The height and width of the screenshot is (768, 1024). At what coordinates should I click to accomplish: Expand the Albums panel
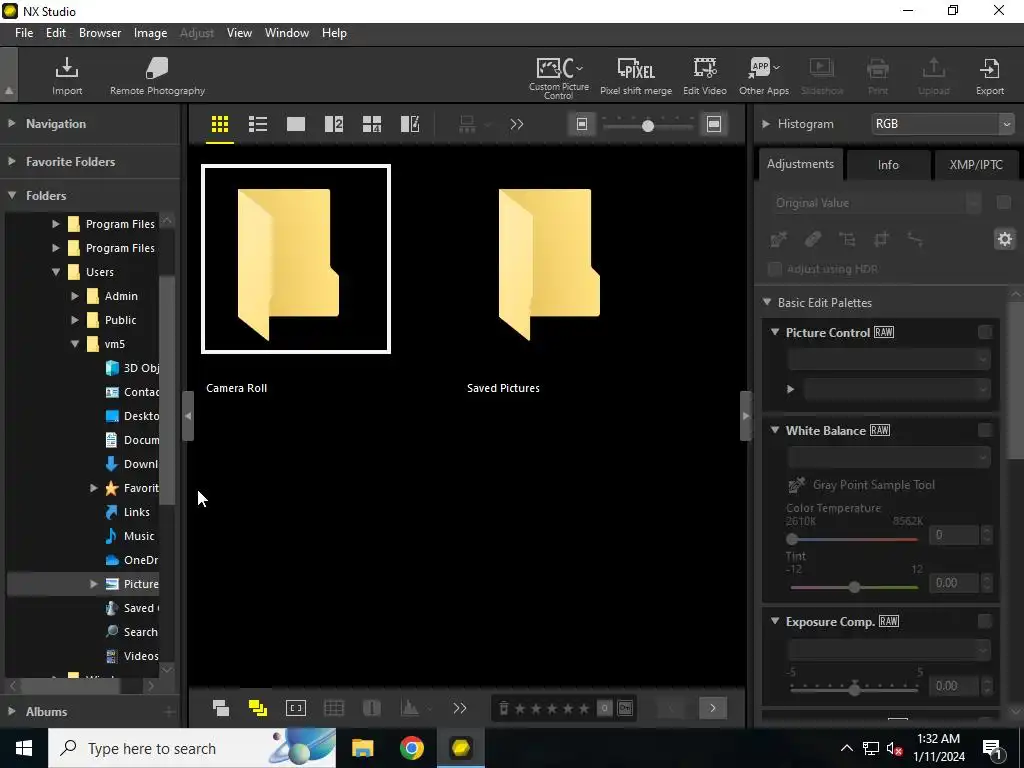point(12,712)
